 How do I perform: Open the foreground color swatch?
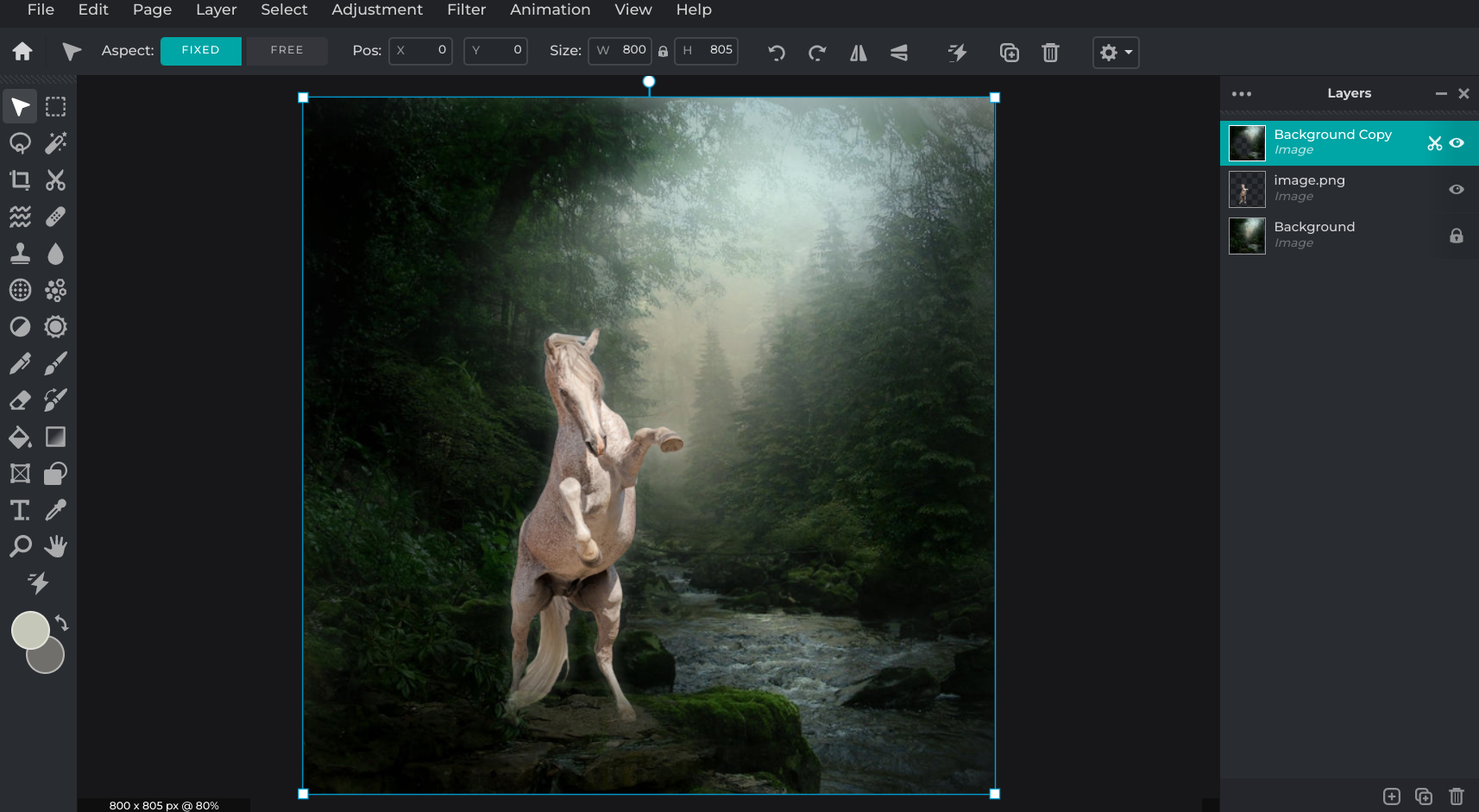29,630
